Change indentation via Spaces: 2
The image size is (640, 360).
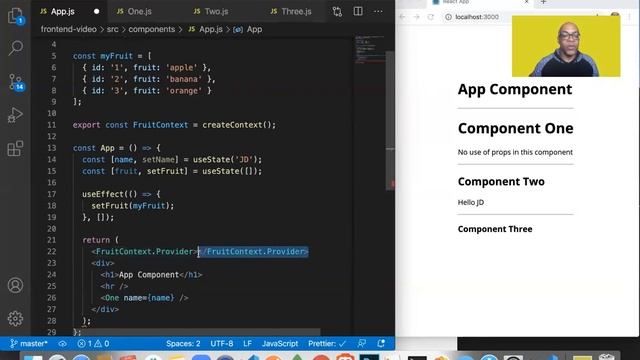(183, 344)
